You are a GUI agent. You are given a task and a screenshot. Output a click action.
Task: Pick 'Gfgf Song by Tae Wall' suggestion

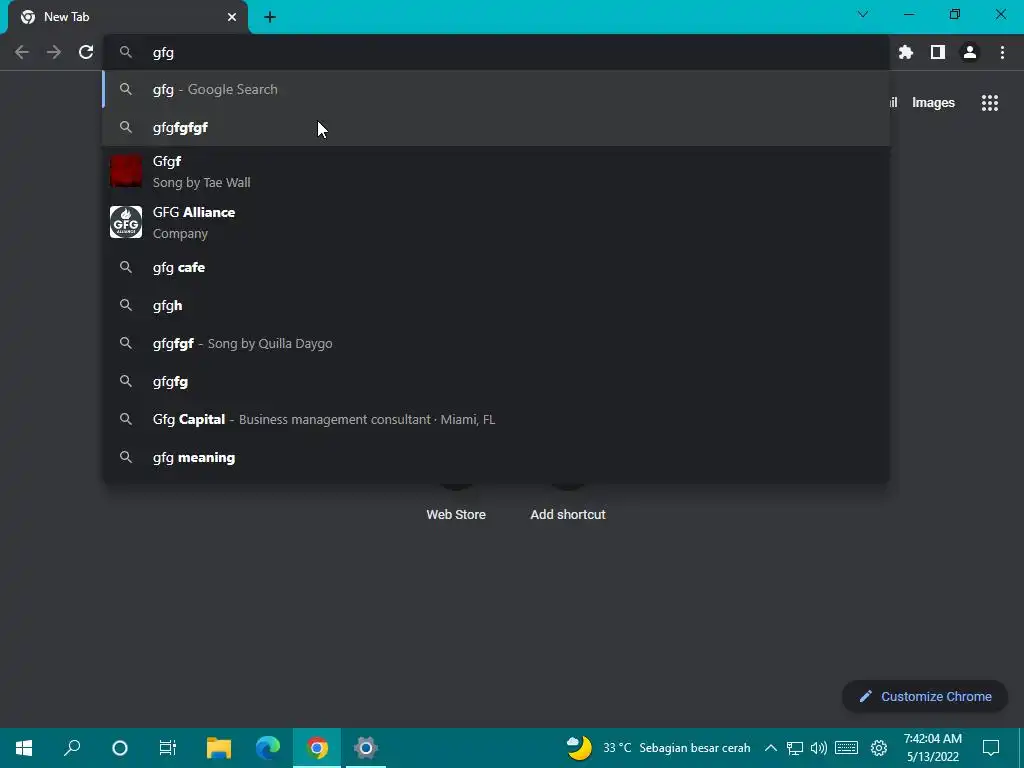click(x=496, y=171)
